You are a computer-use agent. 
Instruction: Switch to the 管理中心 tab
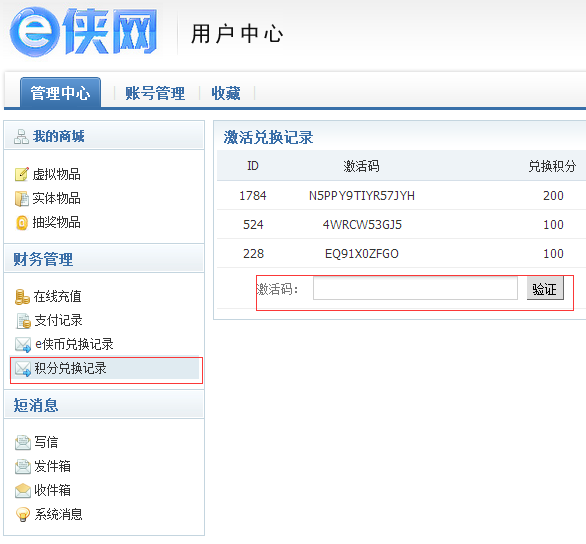tap(60, 93)
